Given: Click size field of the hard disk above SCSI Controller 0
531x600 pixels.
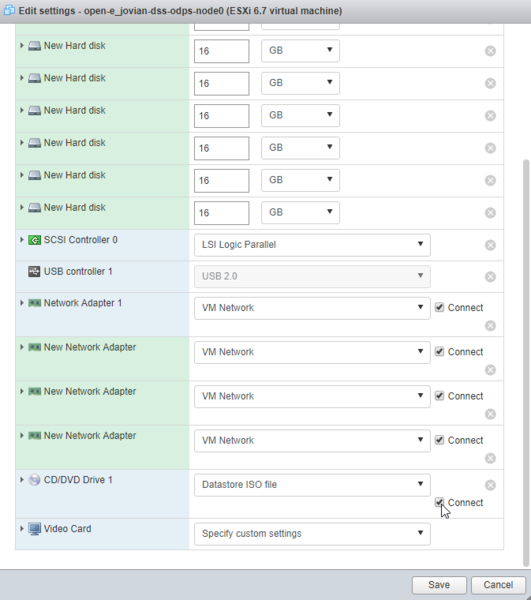Looking at the screenshot, I should click(x=222, y=213).
